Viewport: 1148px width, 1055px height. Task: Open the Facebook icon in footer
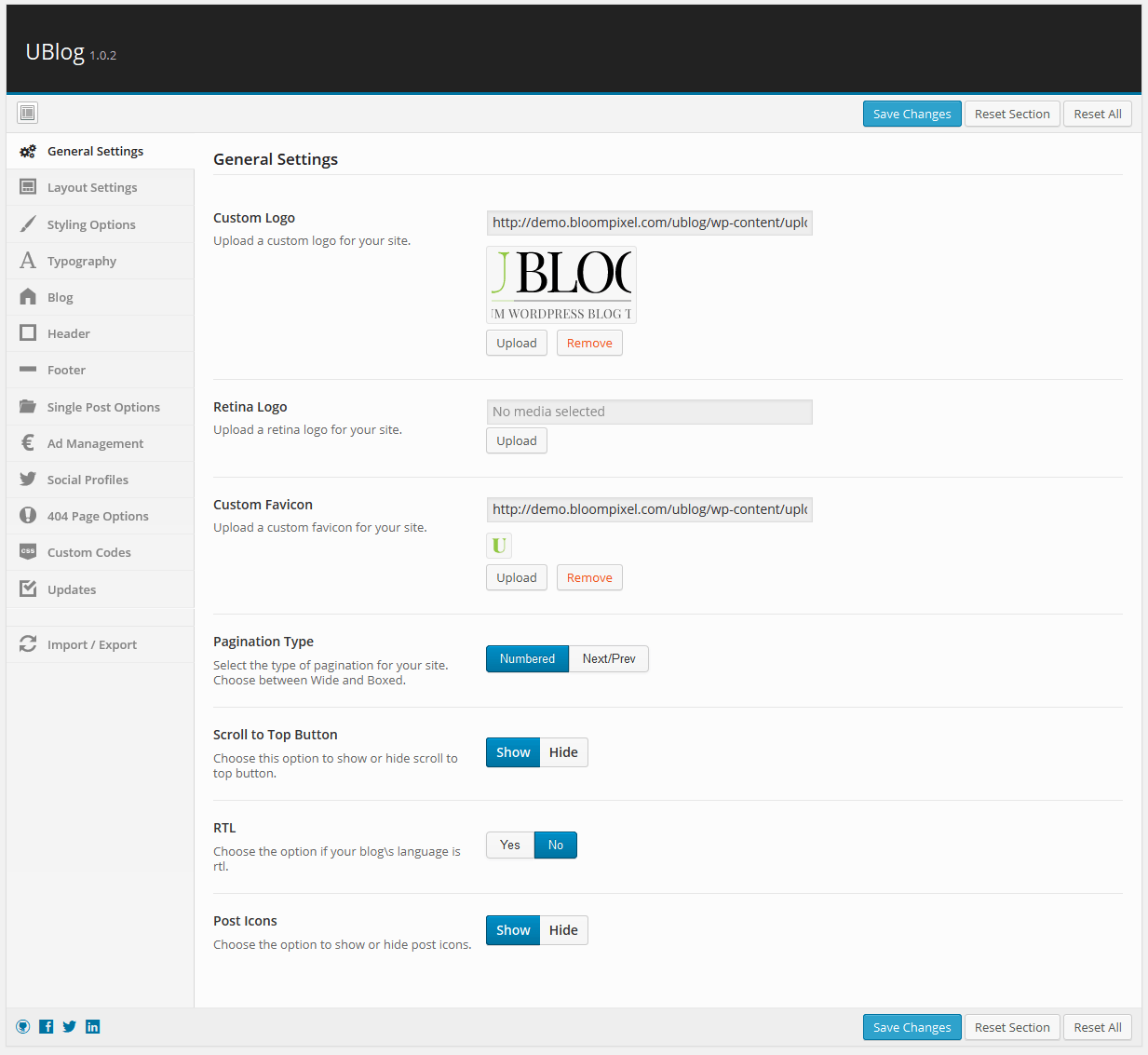(46, 1026)
